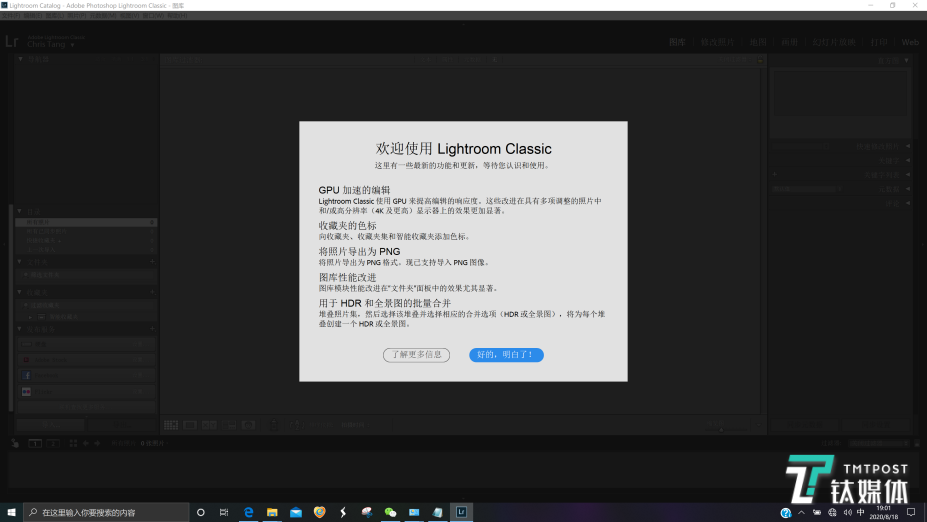Collapse the 收藏夹 panel triangle

coord(20,292)
